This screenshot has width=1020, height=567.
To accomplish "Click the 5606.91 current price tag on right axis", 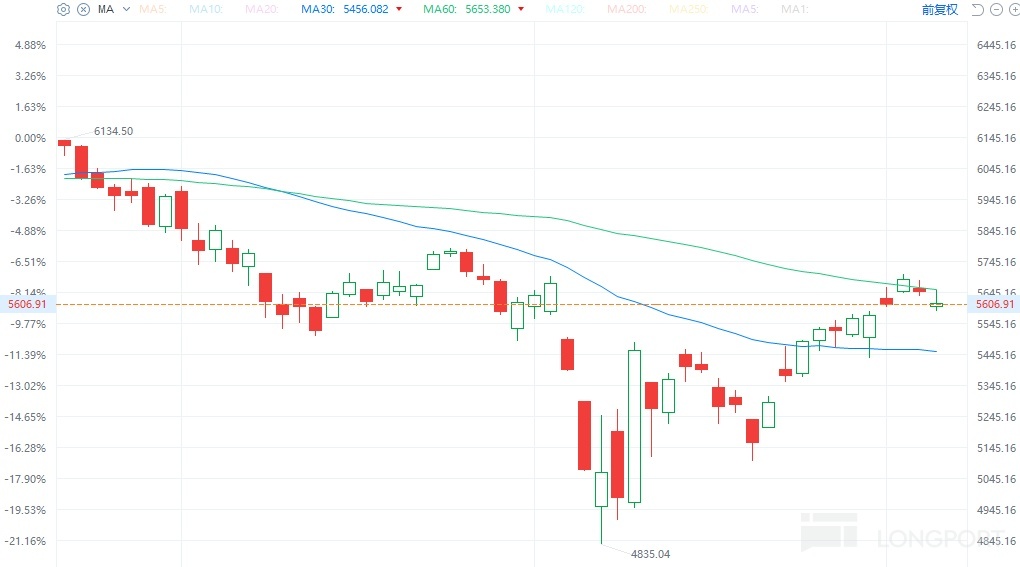I will click(994, 304).
